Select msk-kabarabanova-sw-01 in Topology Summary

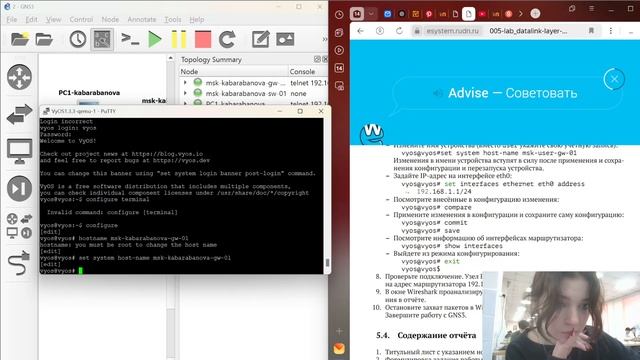click(x=246, y=93)
